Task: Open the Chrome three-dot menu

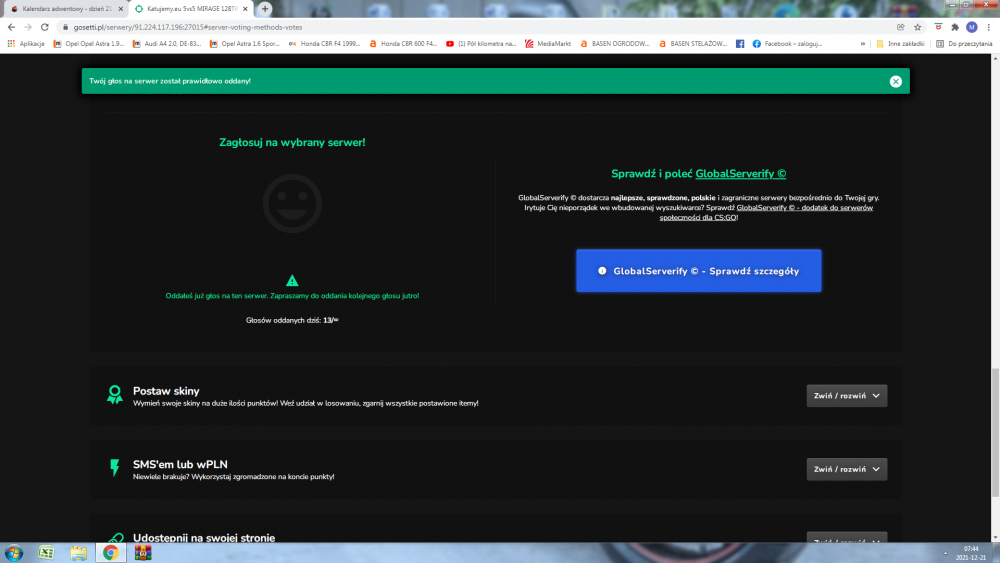Action: coord(989,27)
